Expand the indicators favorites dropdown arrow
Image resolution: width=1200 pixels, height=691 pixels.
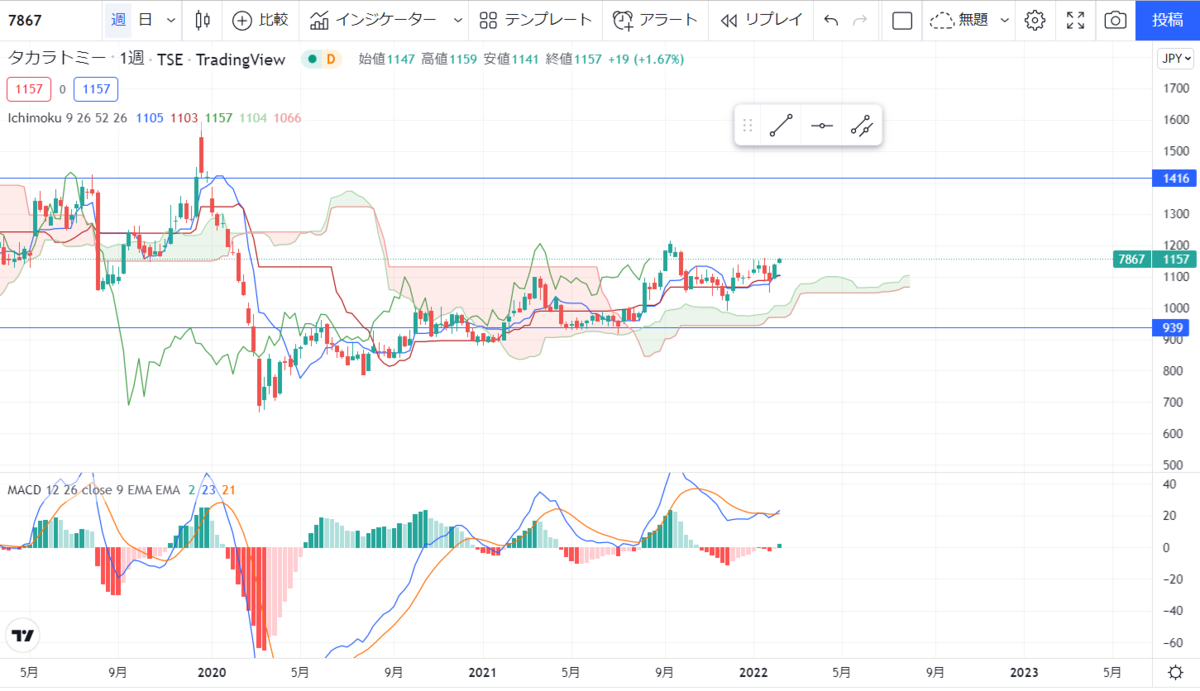[x=458, y=20]
